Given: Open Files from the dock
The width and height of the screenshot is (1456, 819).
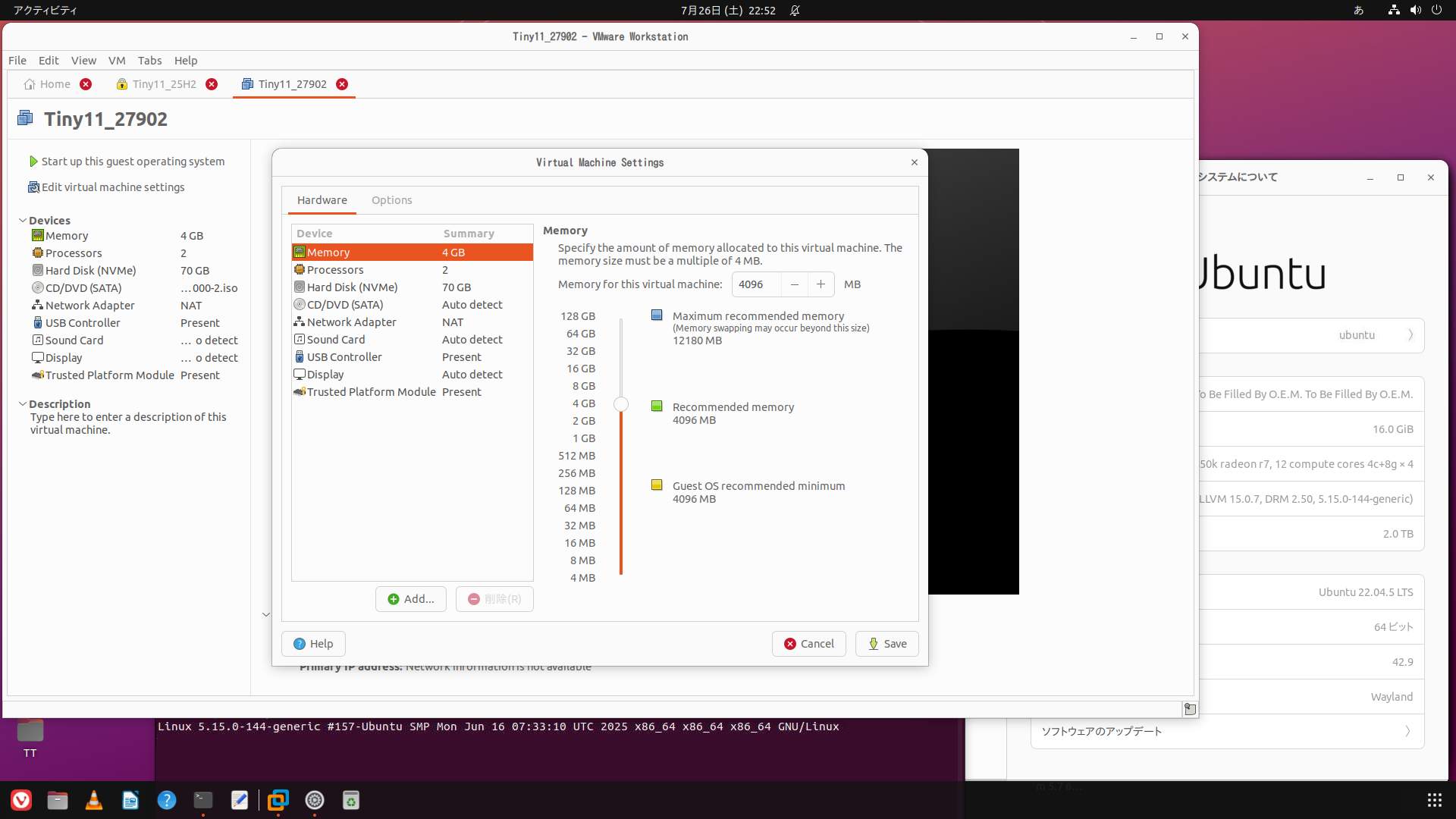Looking at the screenshot, I should click(x=58, y=800).
